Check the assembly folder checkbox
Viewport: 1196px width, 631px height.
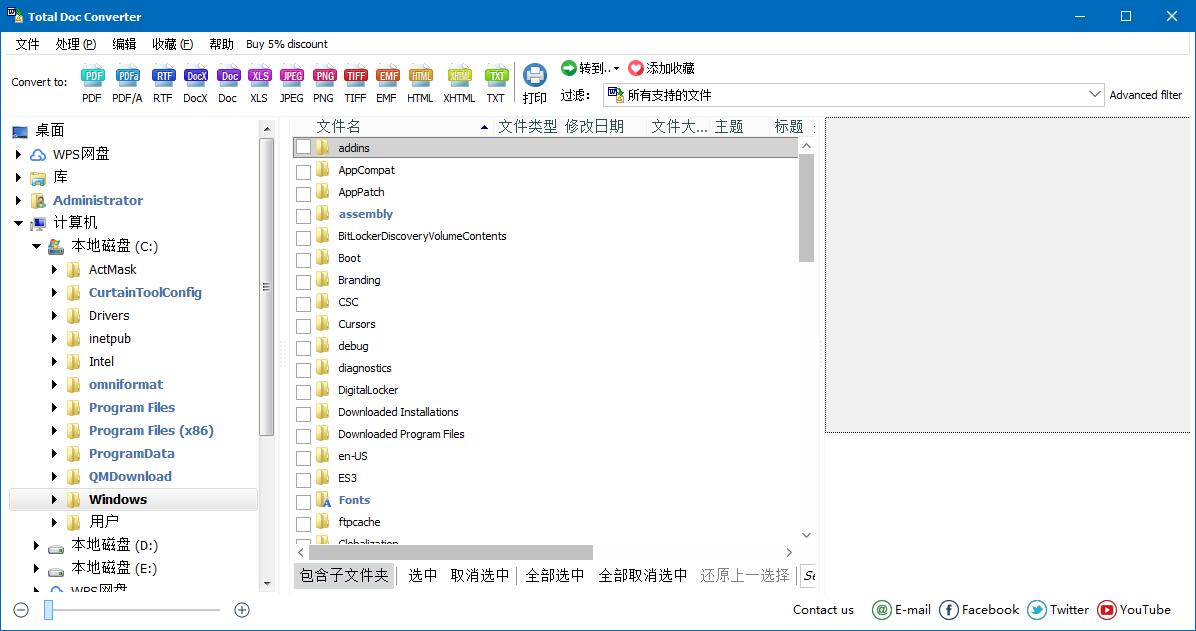point(304,216)
